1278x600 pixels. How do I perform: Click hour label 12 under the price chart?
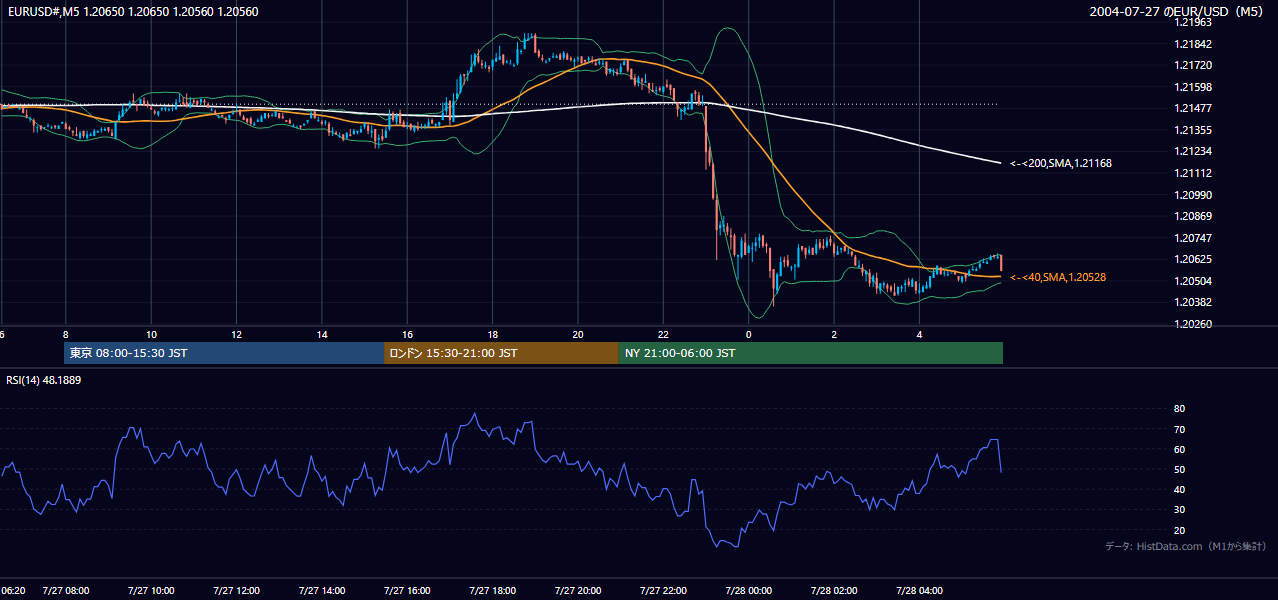pos(236,334)
